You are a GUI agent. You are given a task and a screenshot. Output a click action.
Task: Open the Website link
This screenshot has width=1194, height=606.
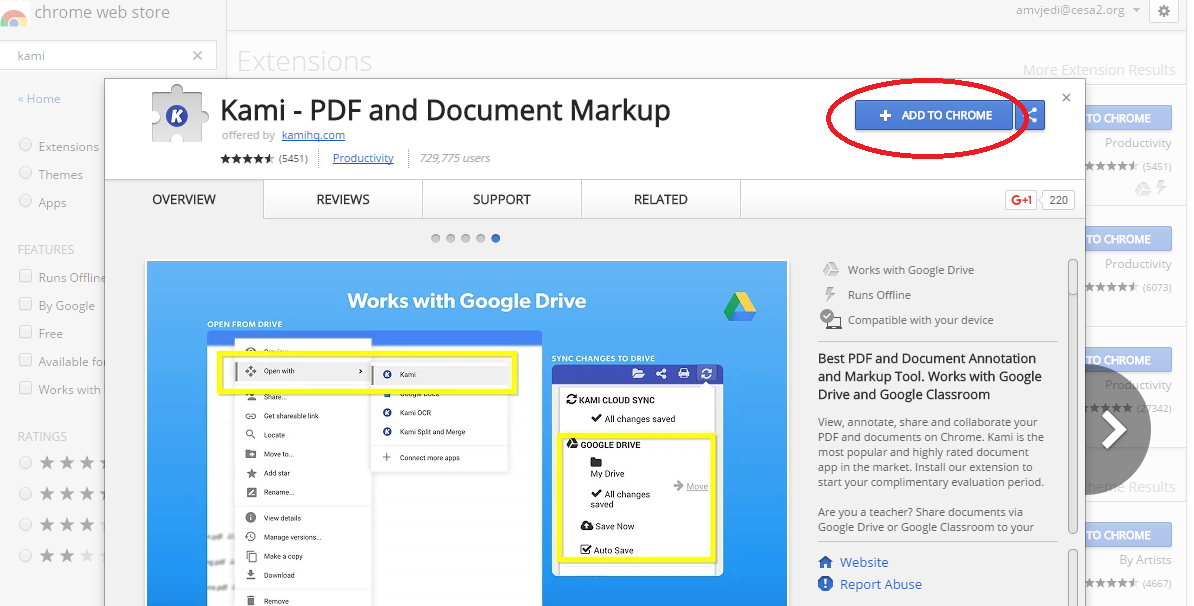pos(864,563)
